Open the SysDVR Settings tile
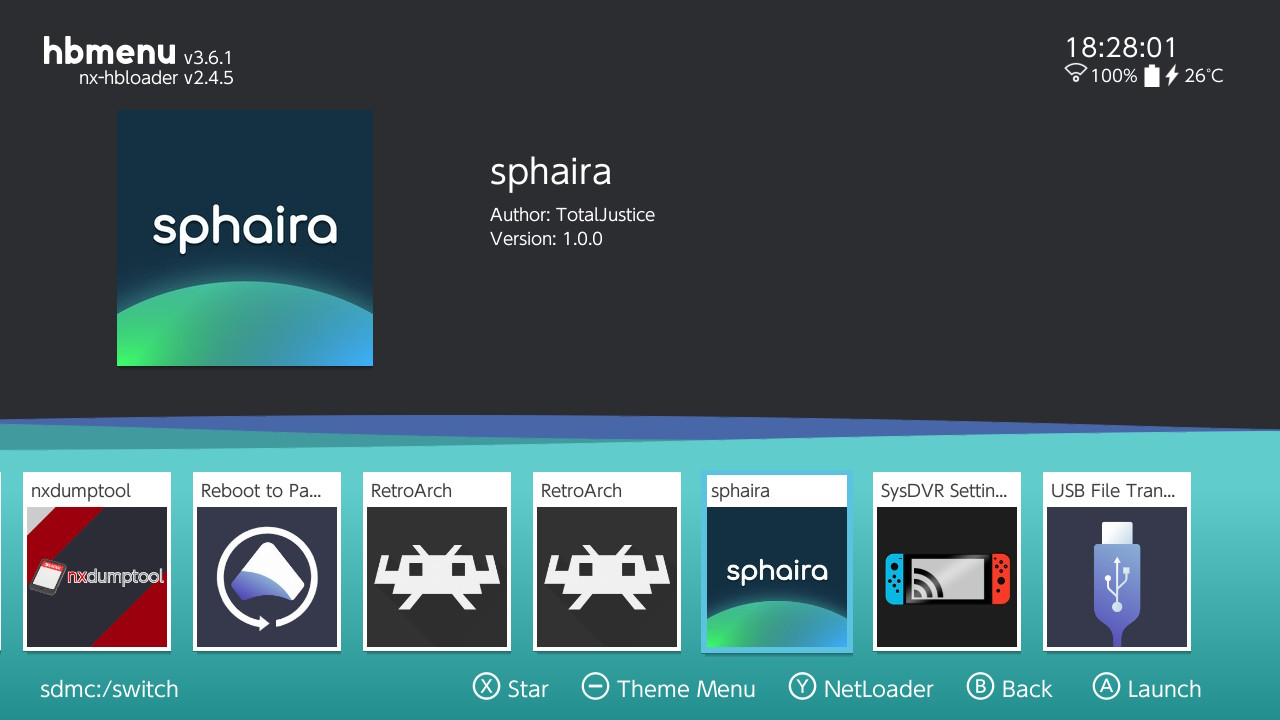 [947, 561]
